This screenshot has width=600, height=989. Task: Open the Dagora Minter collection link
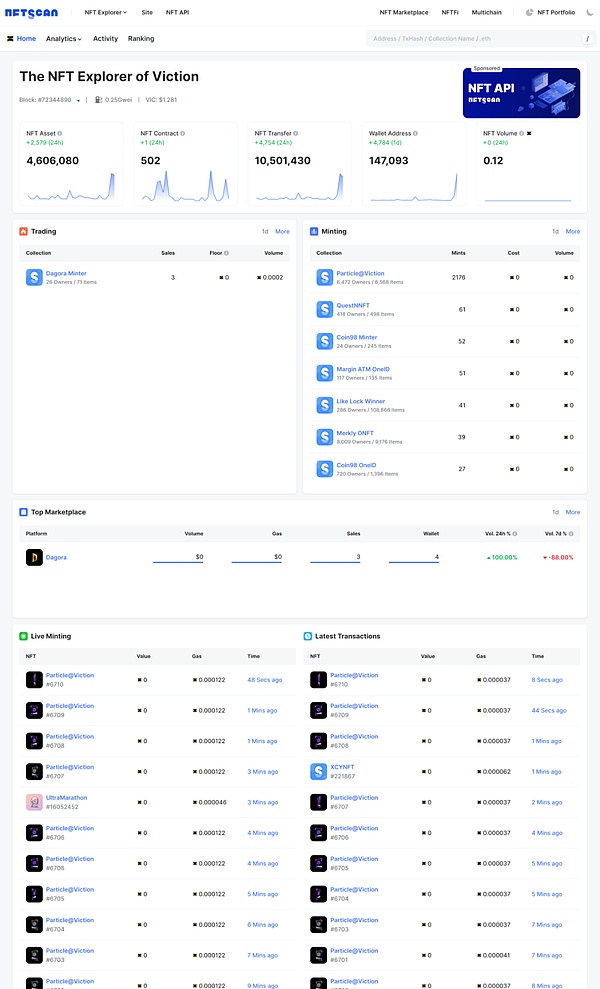point(64,273)
